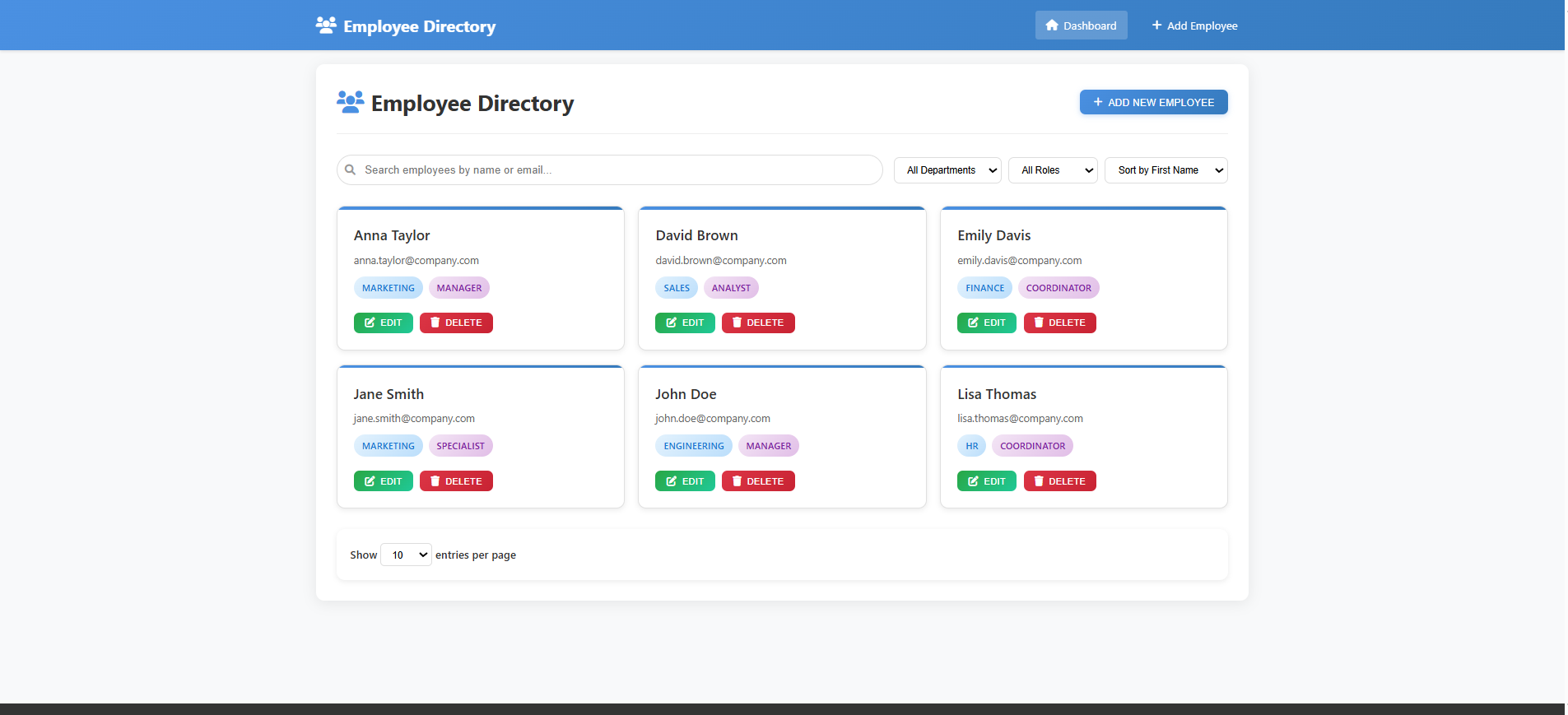Click the FINANCE tag on Emily Davis
Screen dimensions: 1568x715
[984, 288]
